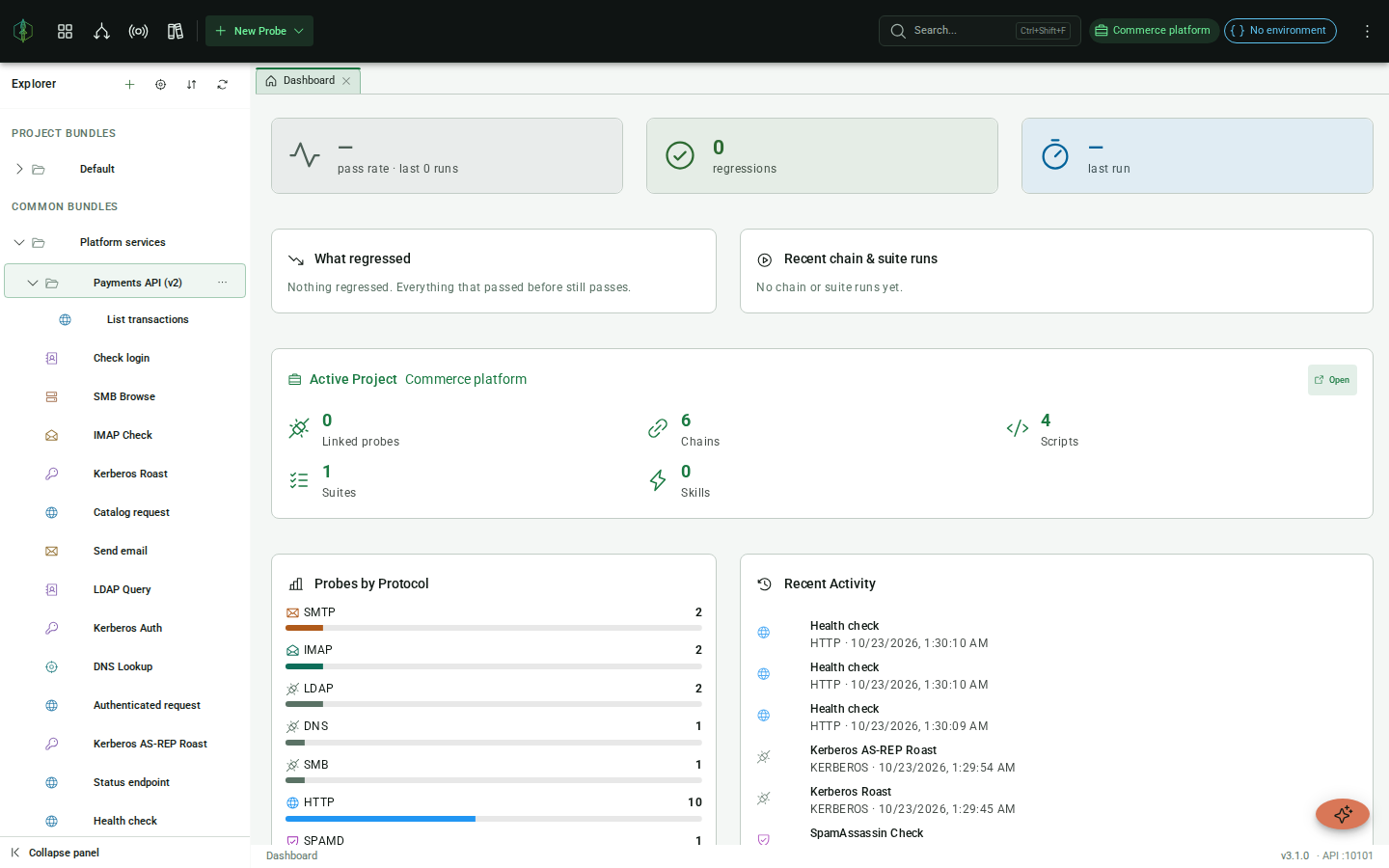This screenshot has height=868, width=1389.
Task: Open the top-right kebab menu
Action: tap(1367, 31)
